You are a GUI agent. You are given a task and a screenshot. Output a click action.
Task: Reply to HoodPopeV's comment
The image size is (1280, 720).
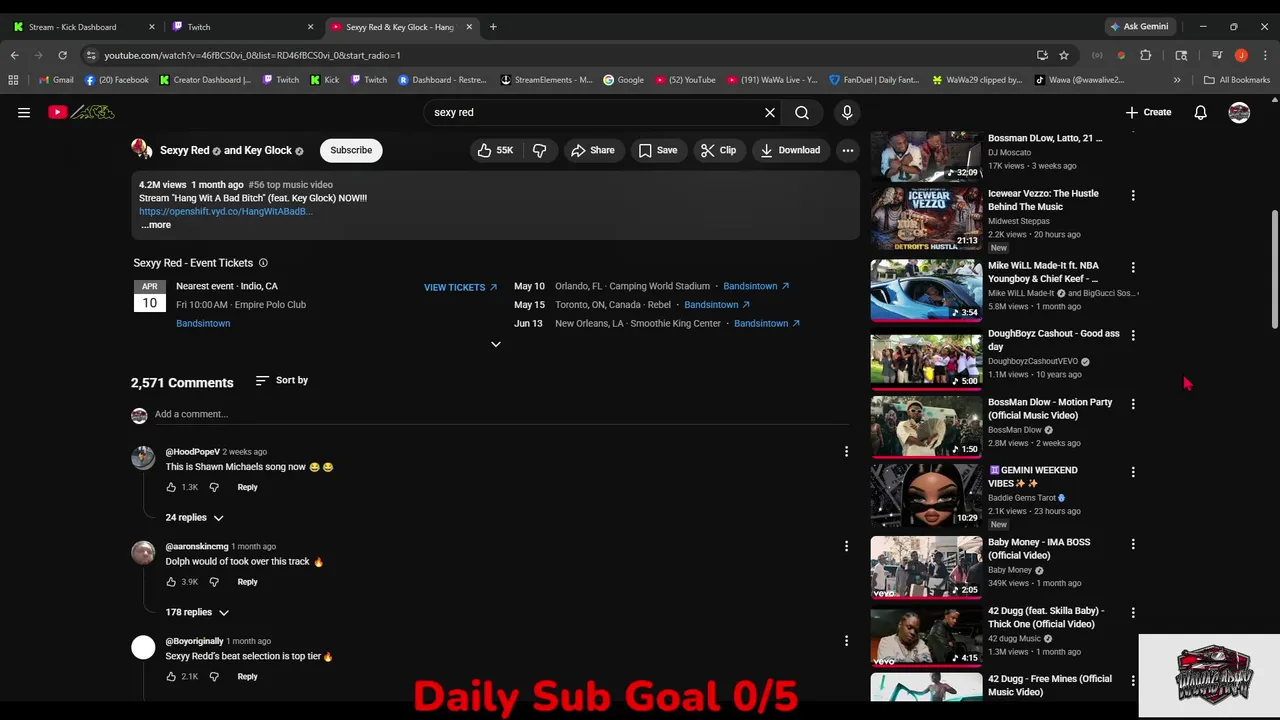coord(247,487)
